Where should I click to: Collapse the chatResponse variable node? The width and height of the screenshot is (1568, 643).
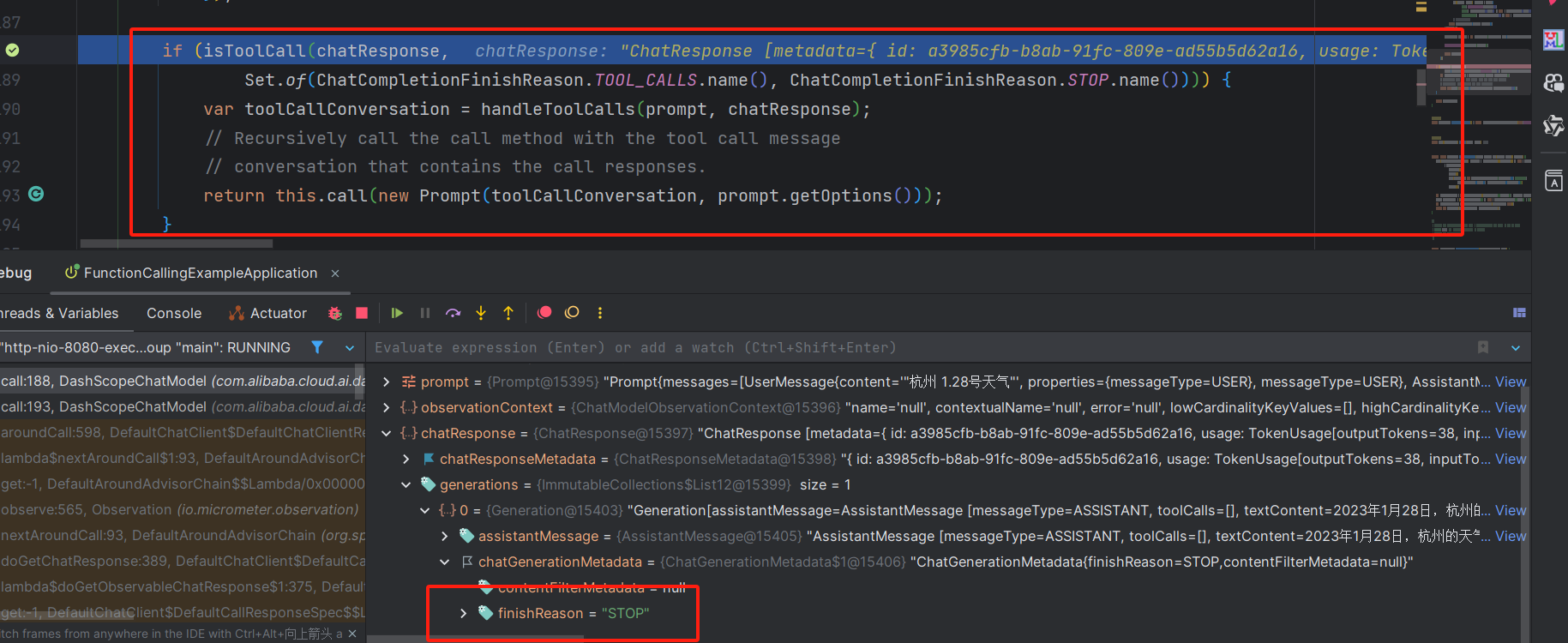coord(386,433)
